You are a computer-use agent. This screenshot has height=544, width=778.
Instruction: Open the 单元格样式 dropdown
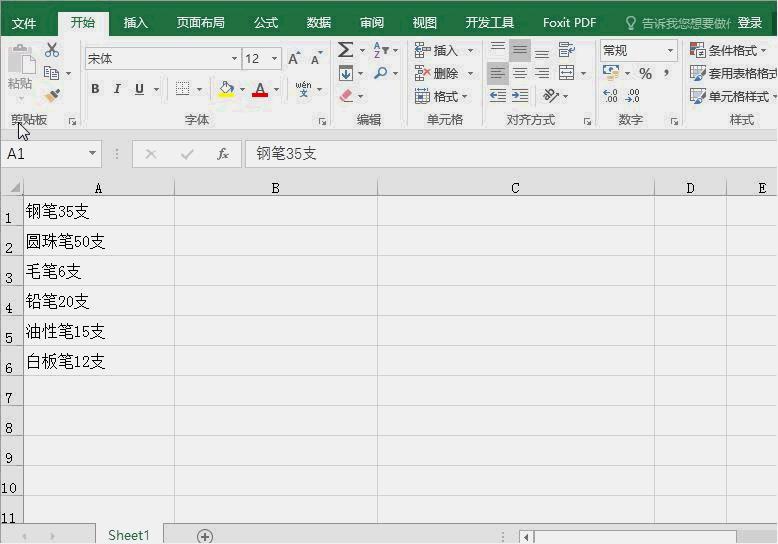coord(733,96)
